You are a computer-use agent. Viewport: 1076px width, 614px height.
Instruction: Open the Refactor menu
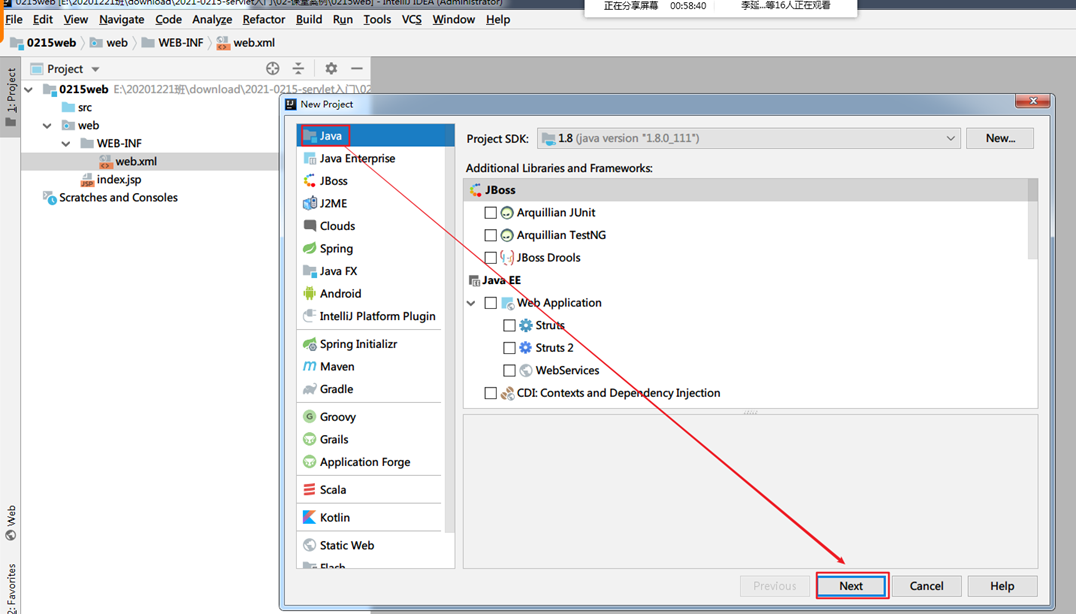(x=264, y=19)
